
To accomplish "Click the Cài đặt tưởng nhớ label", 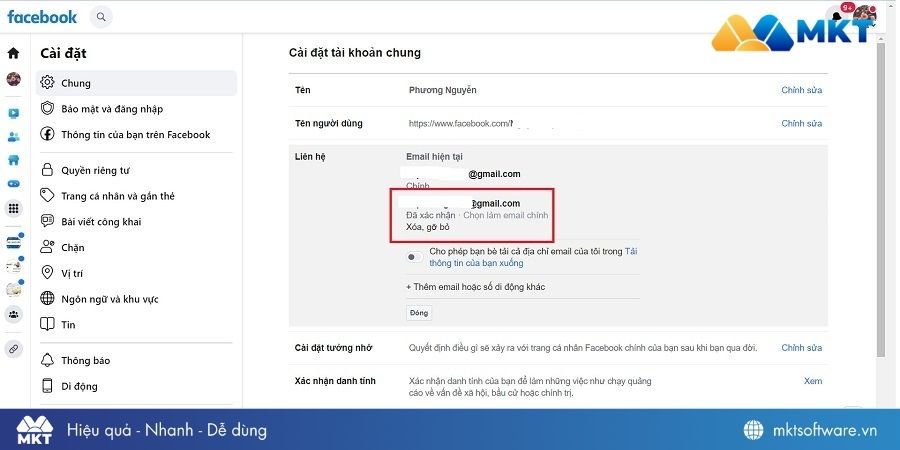I will click(333, 348).
